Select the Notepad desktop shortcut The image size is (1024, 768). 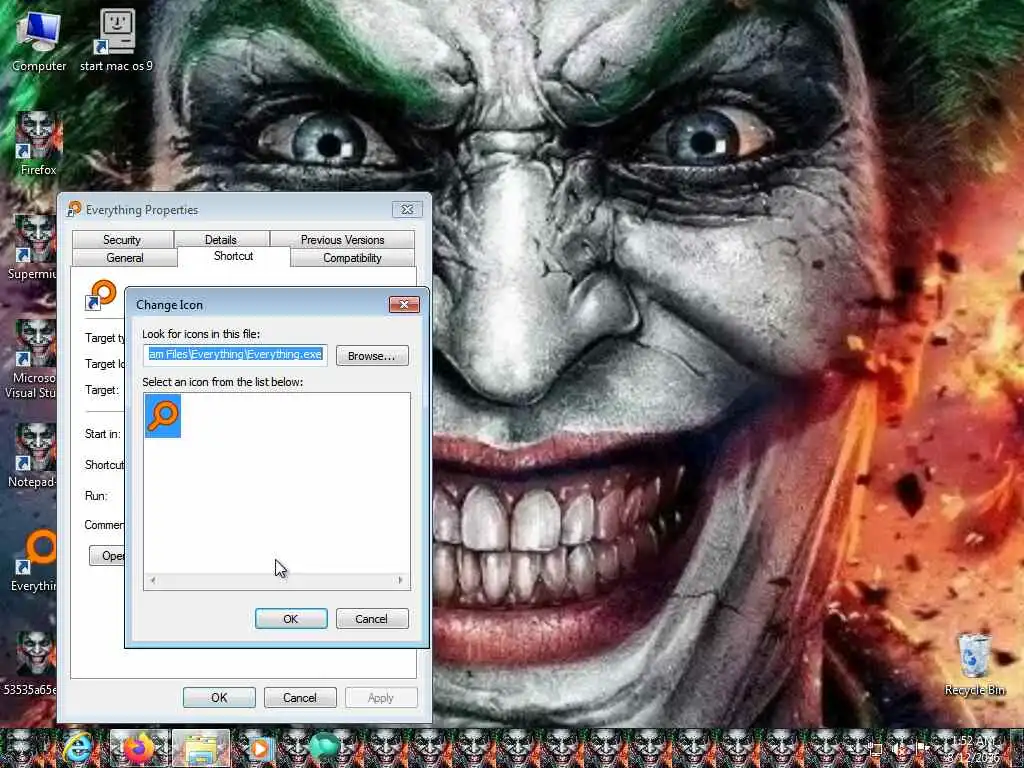pyautogui.click(x=33, y=455)
